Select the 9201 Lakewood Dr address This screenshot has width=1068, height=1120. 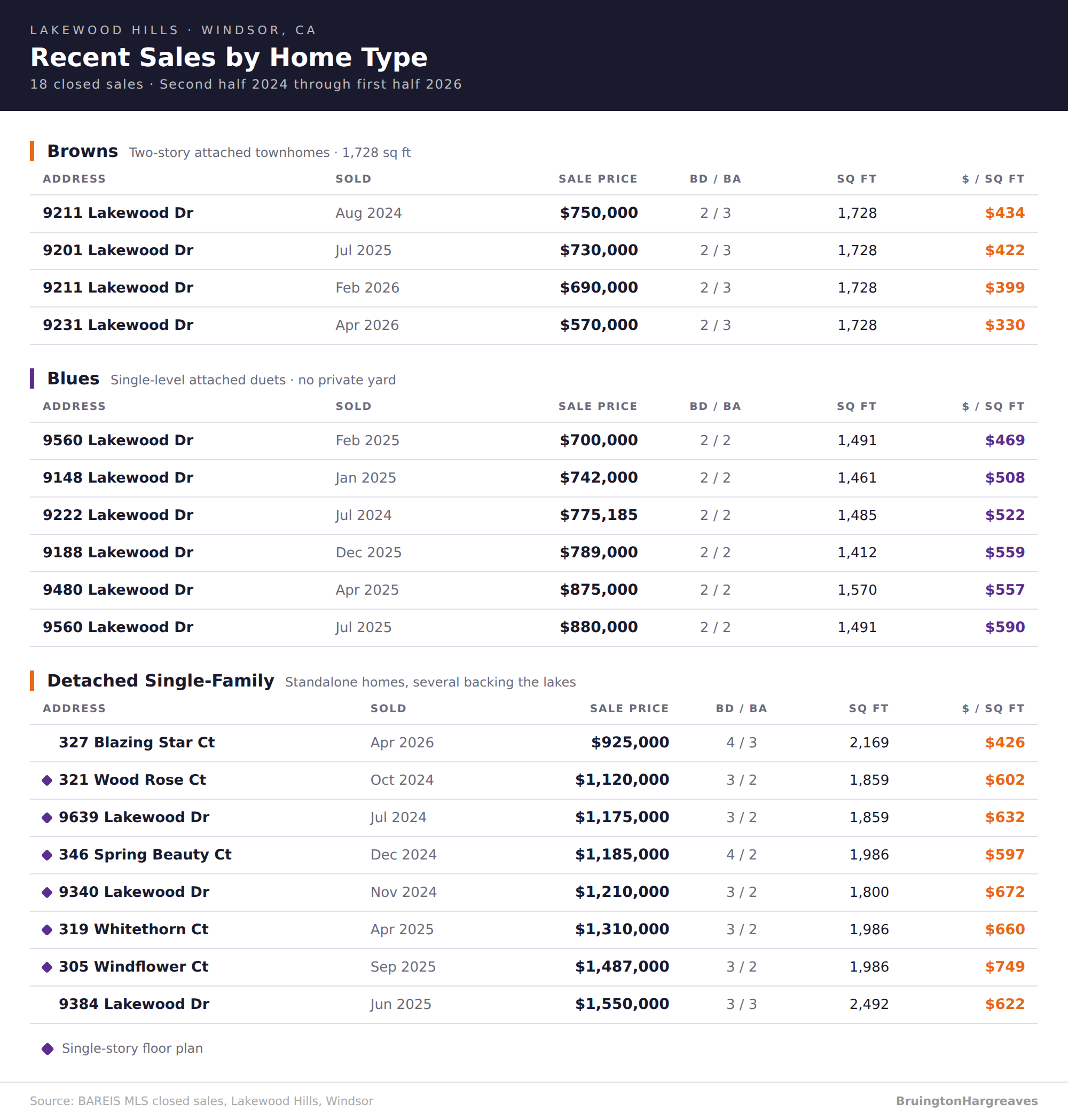pyautogui.click(x=118, y=250)
